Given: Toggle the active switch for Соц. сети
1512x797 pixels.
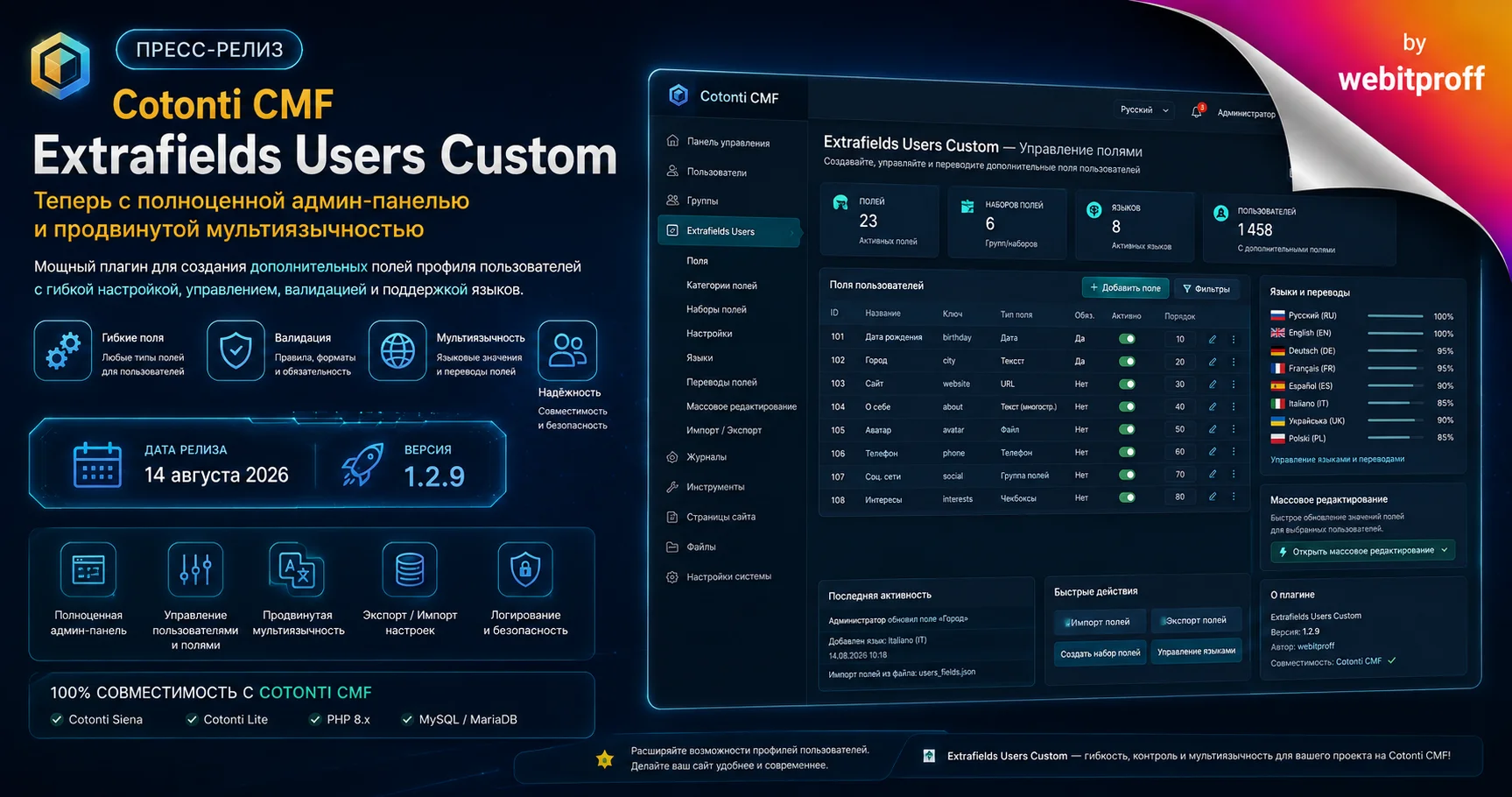Looking at the screenshot, I should pos(1127,475).
